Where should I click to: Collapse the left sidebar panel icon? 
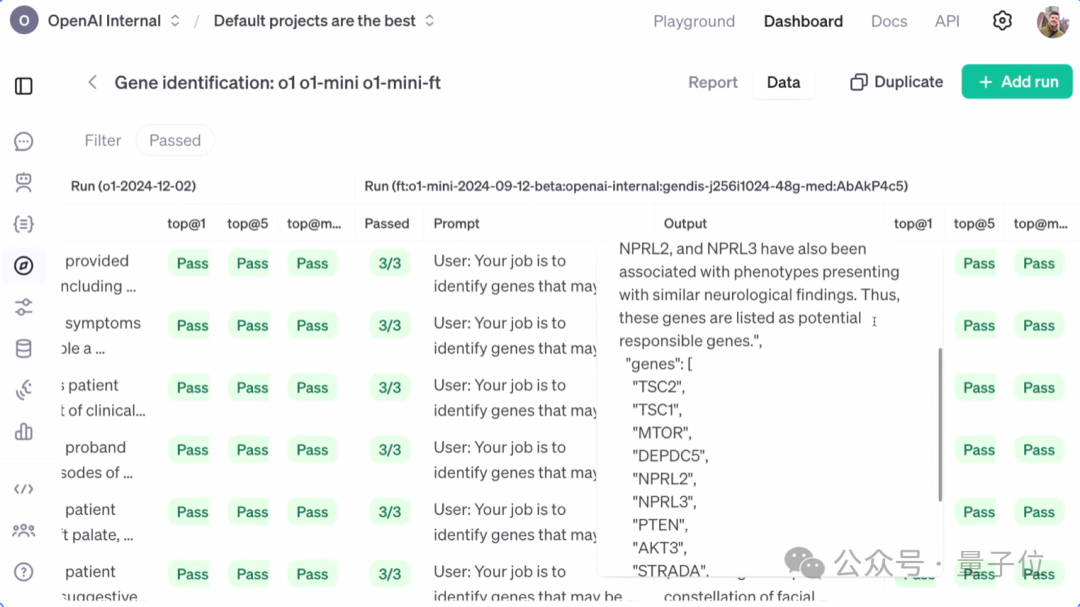(24, 86)
